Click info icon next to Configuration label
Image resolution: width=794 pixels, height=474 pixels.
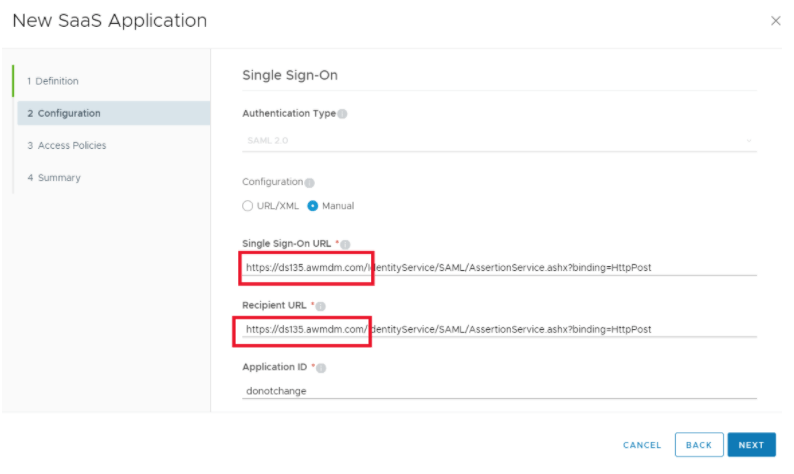click(x=309, y=183)
